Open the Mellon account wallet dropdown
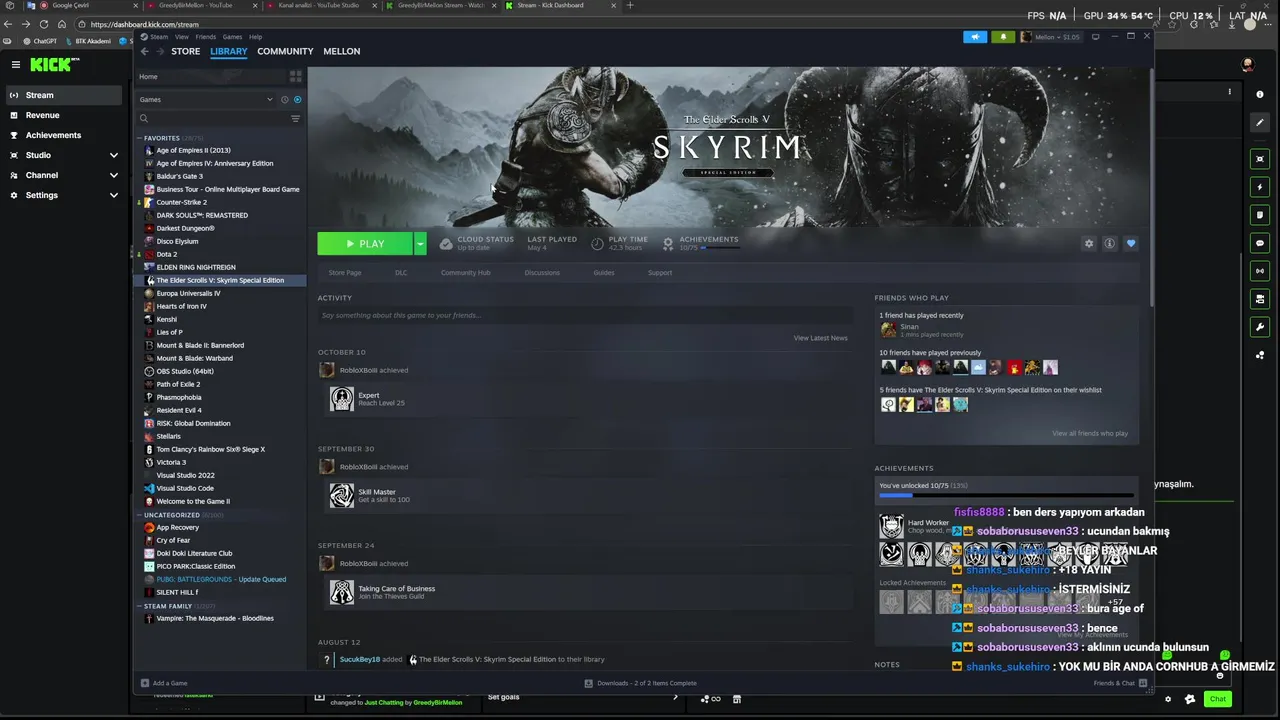The height and width of the screenshot is (720, 1280). (1050, 37)
